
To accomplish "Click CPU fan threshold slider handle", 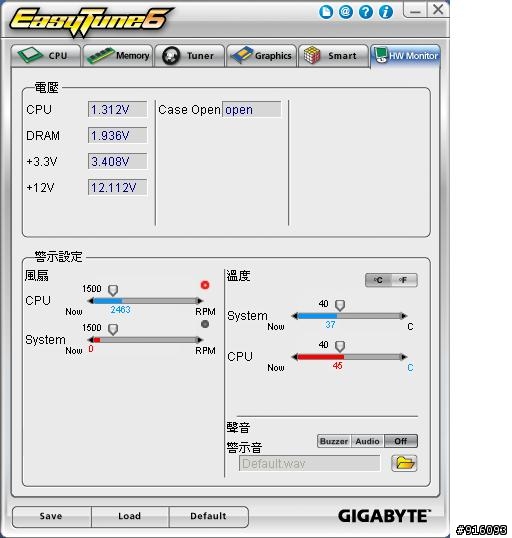I will click(x=113, y=290).
